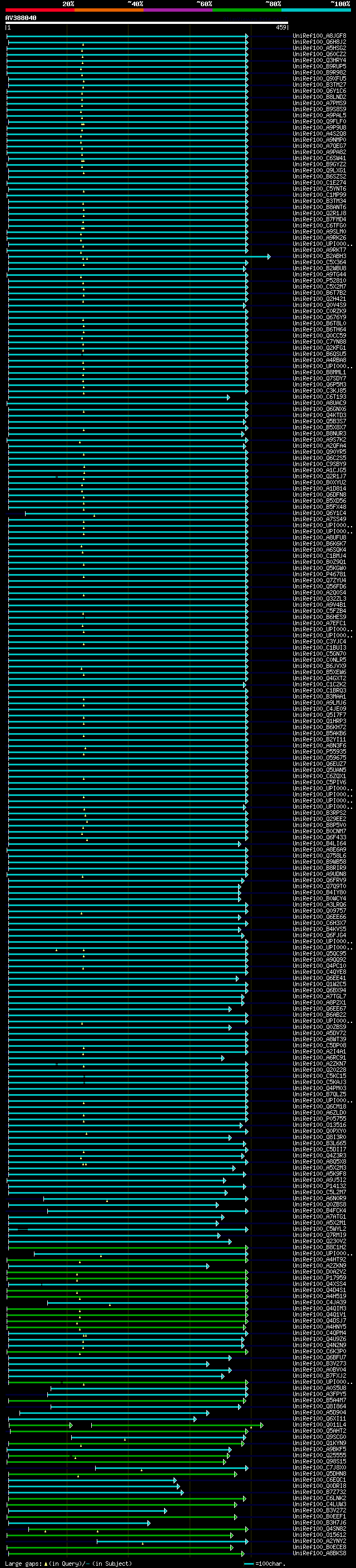Choose the UniRef100_Q8I3R0 entry

point(319,1137)
